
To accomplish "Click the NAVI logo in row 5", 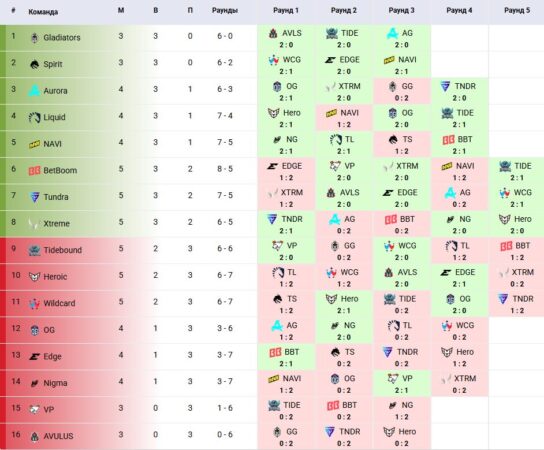I will 34,144.
